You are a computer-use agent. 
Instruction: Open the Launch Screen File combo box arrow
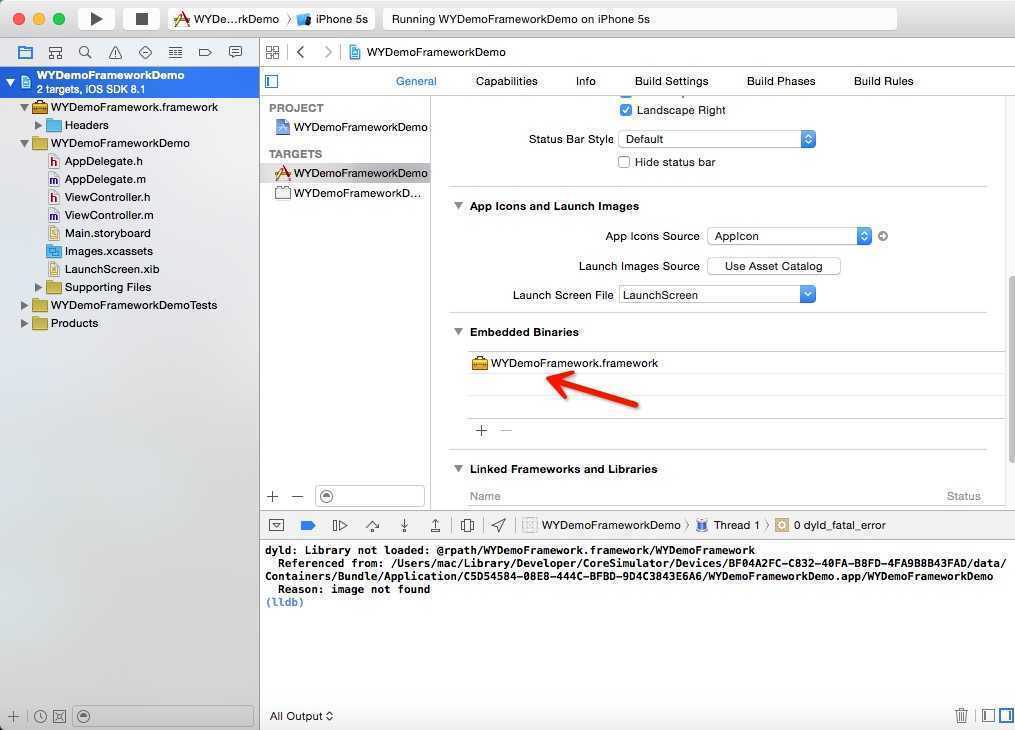pos(807,294)
